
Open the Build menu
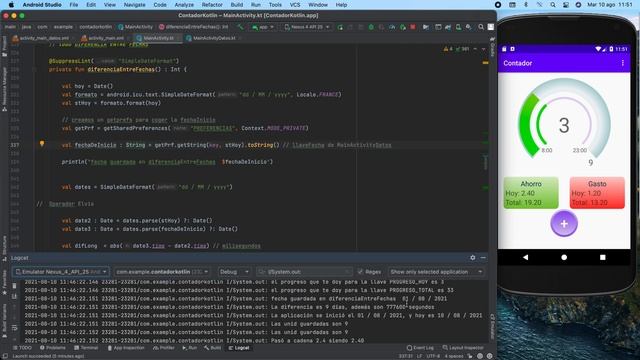[x=237, y=5]
